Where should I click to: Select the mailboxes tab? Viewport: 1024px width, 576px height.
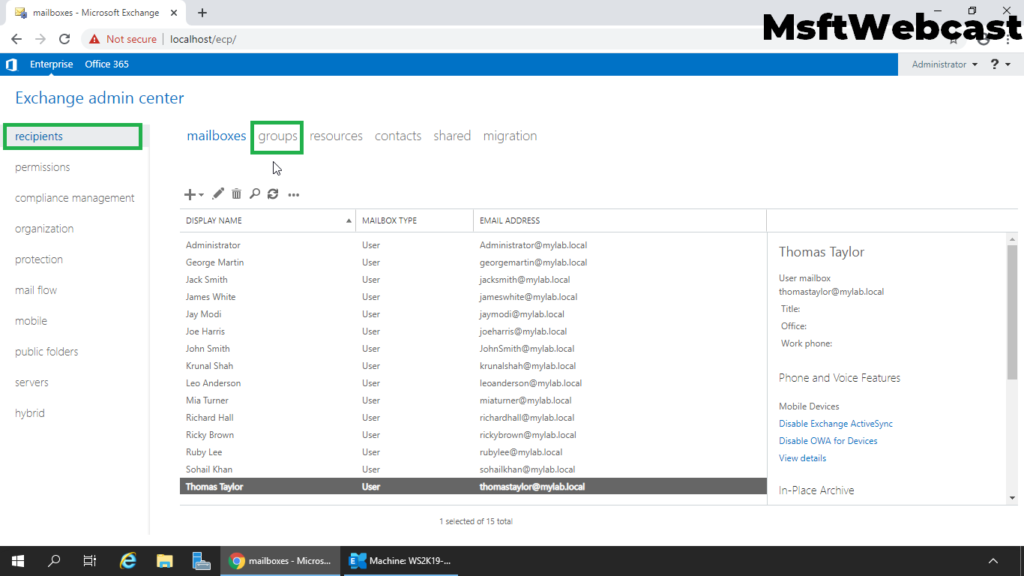pyautogui.click(x=216, y=136)
